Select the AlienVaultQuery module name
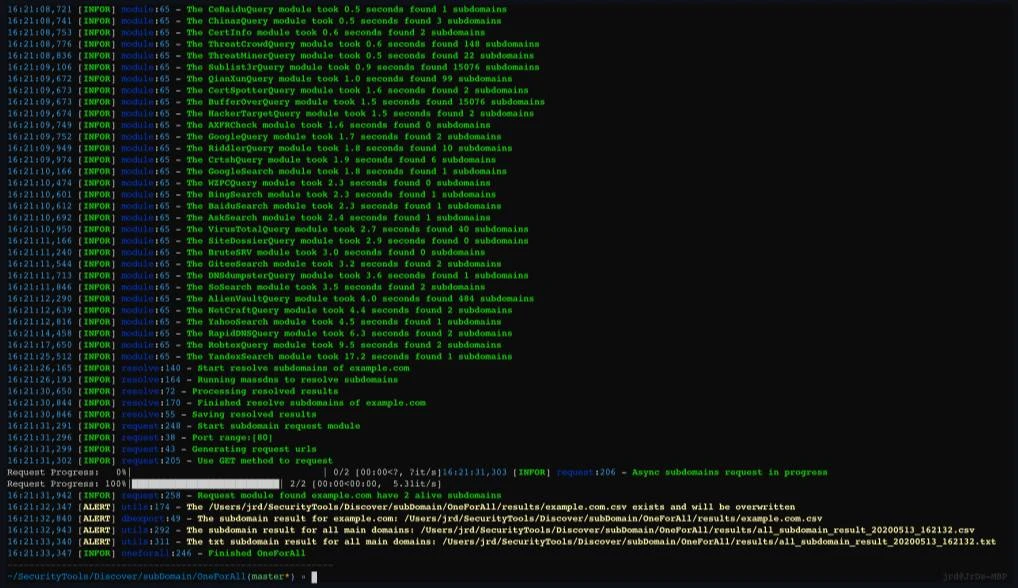1018x588 pixels. tap(249, 299)
